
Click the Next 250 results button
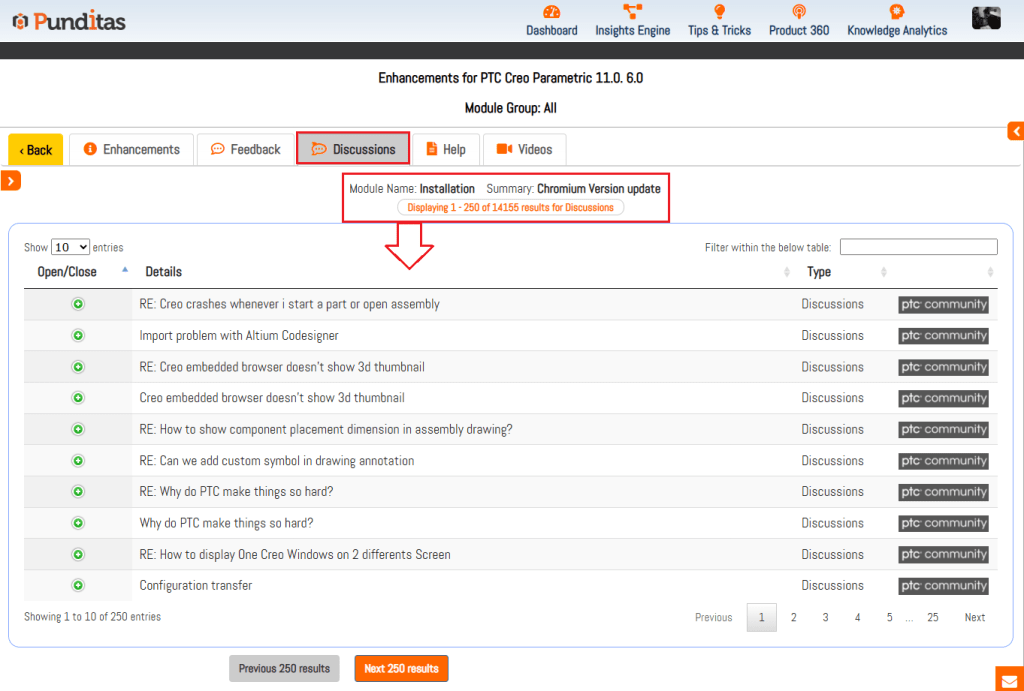pos(401,668)
